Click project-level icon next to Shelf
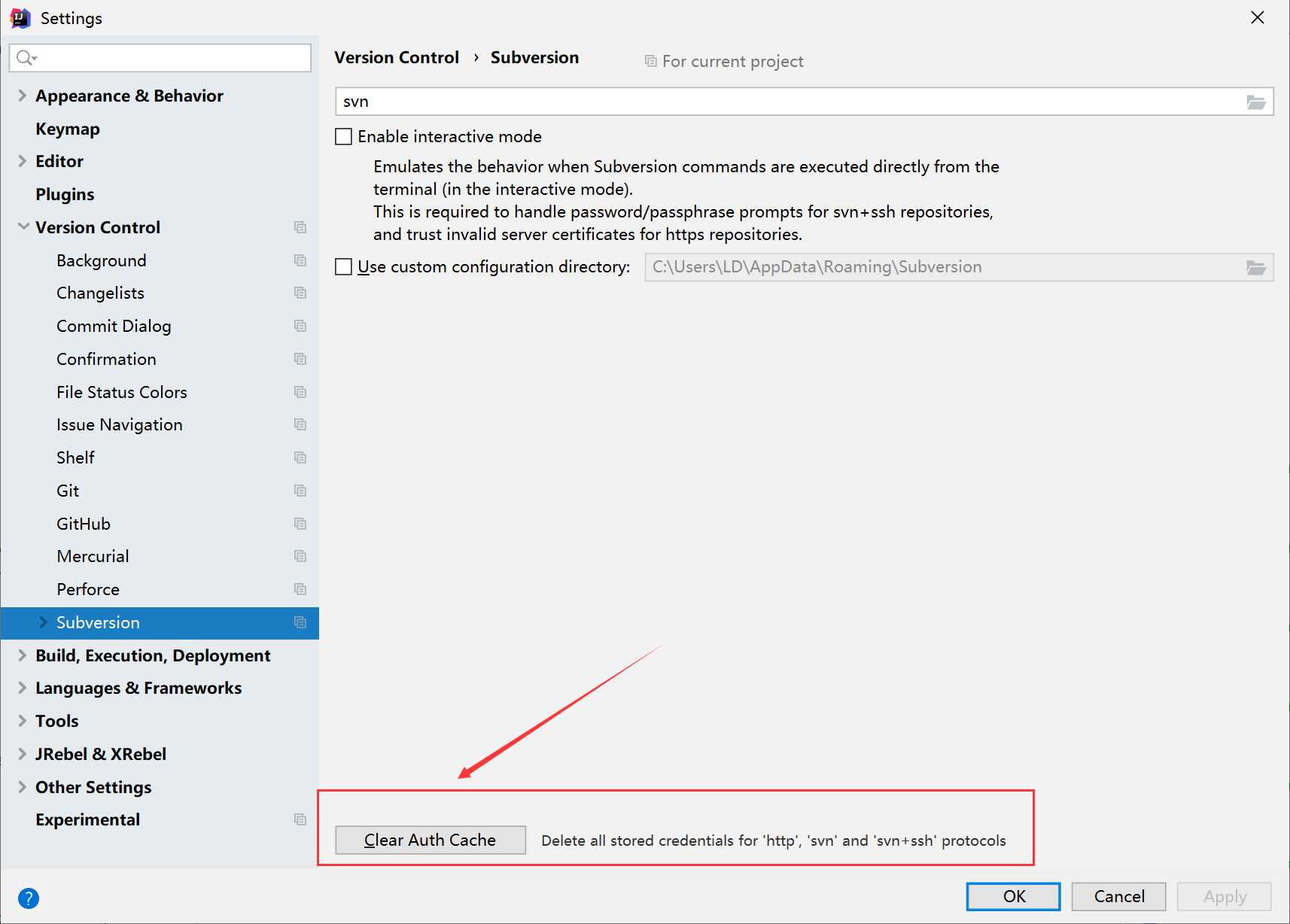 [x=300, y=457]
